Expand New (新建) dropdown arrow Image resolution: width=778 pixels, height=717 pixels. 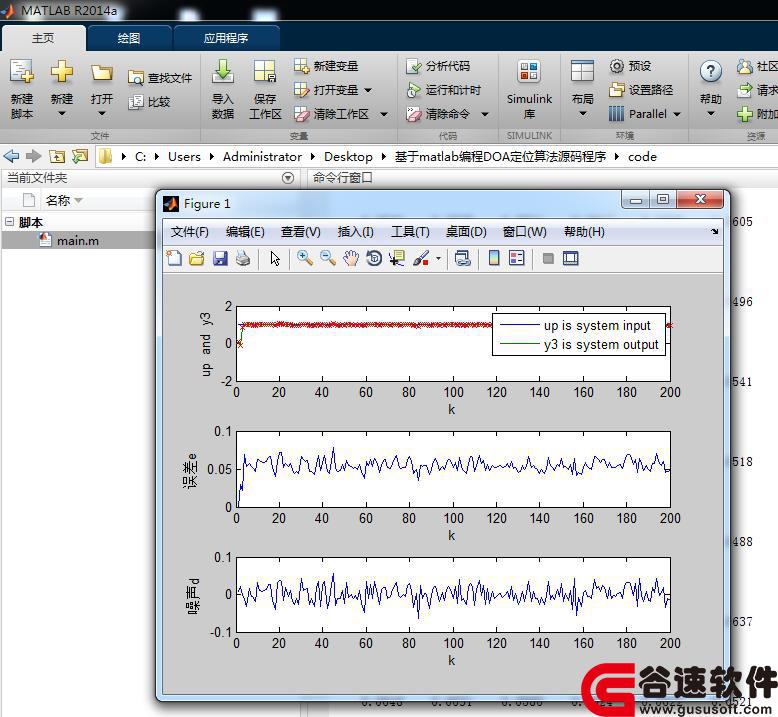coord(62,114)
